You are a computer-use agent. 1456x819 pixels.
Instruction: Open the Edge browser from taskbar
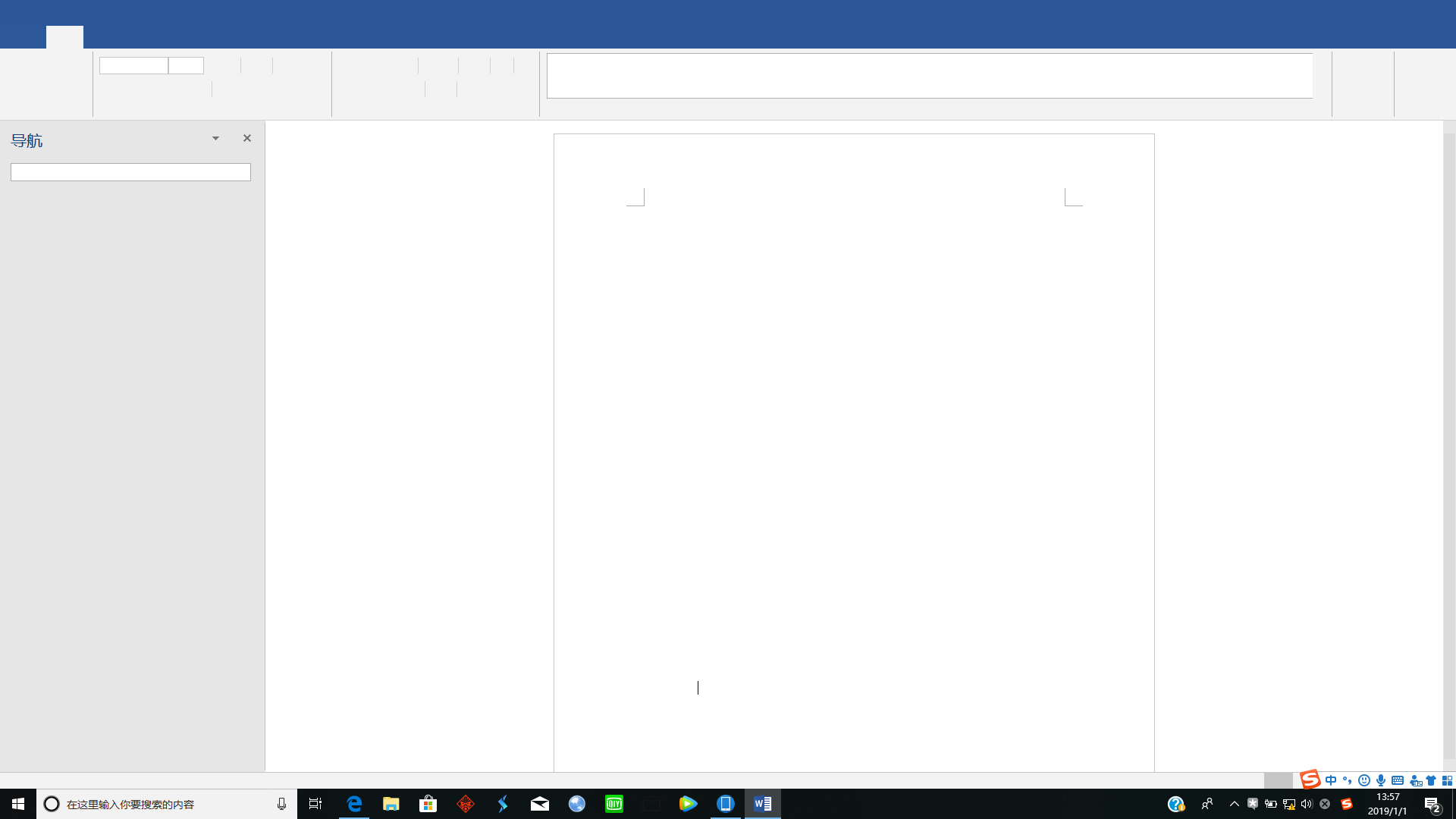pyautogui.click(x=354, y=803)
